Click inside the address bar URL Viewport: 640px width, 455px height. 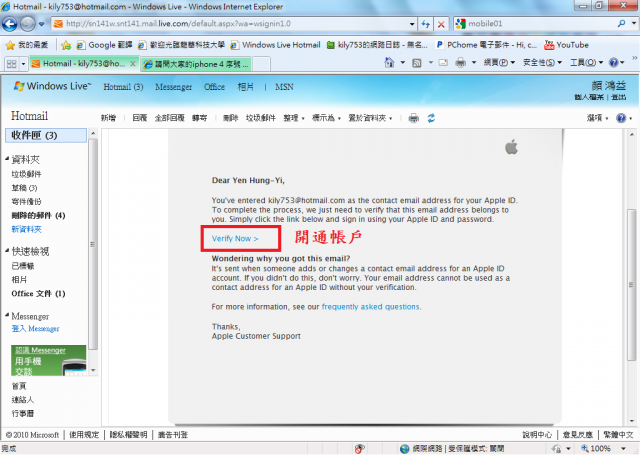[178, 24]
